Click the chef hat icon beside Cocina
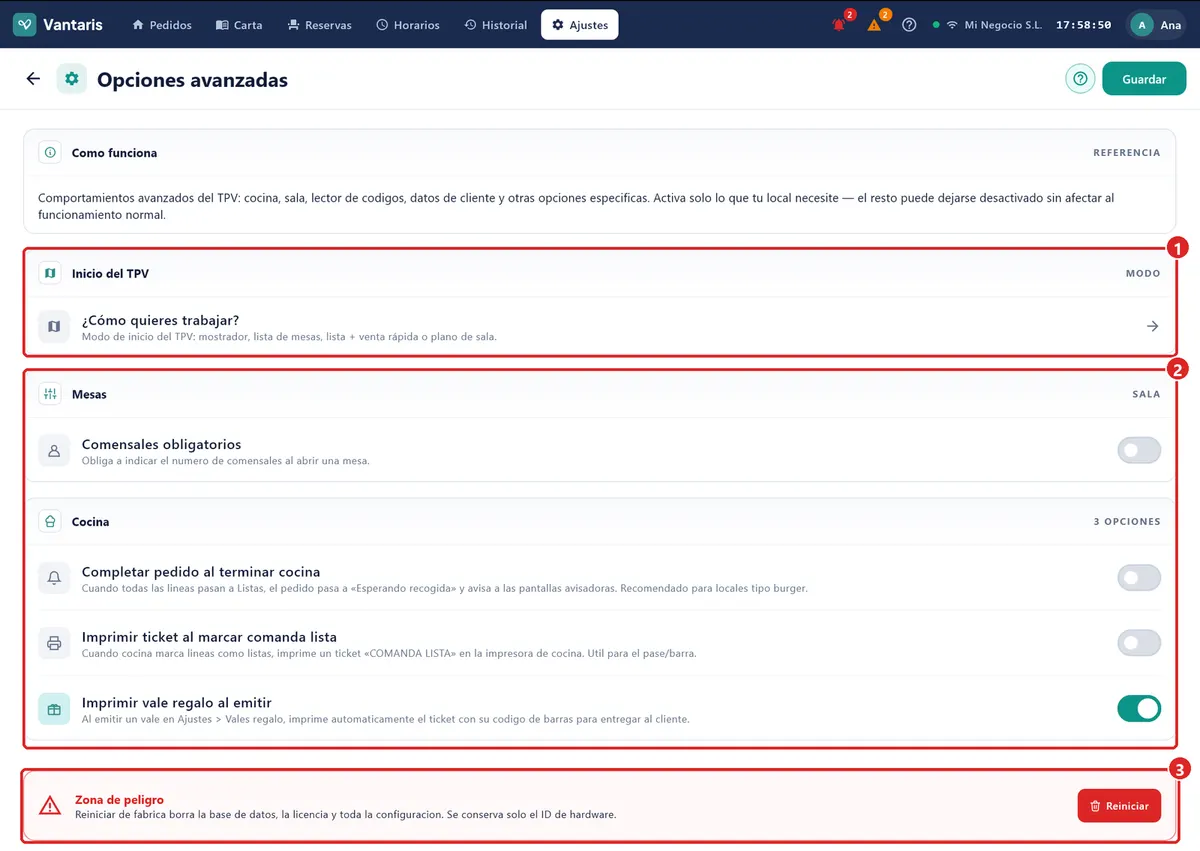 [50, 522]
